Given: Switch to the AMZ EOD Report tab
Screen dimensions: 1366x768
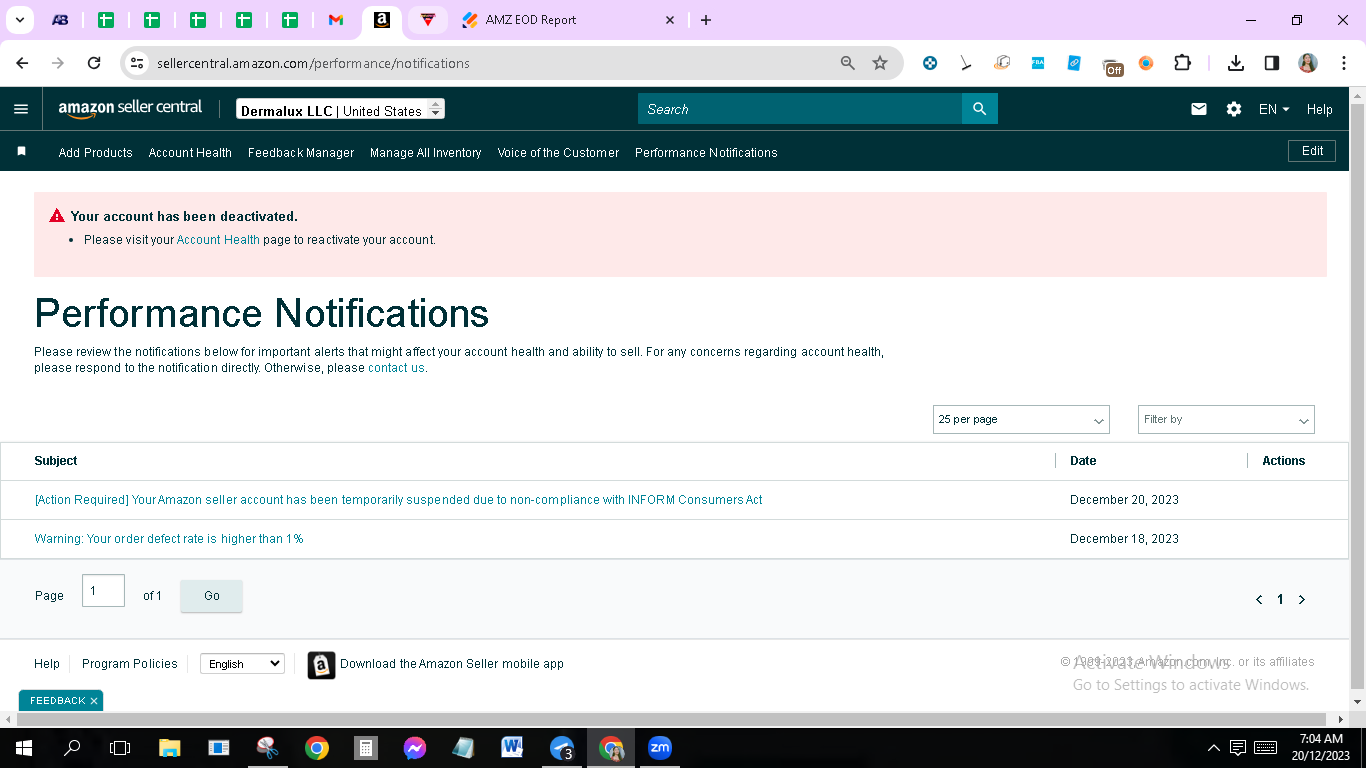Looking at the screenshot, I should tap(569, 20).
